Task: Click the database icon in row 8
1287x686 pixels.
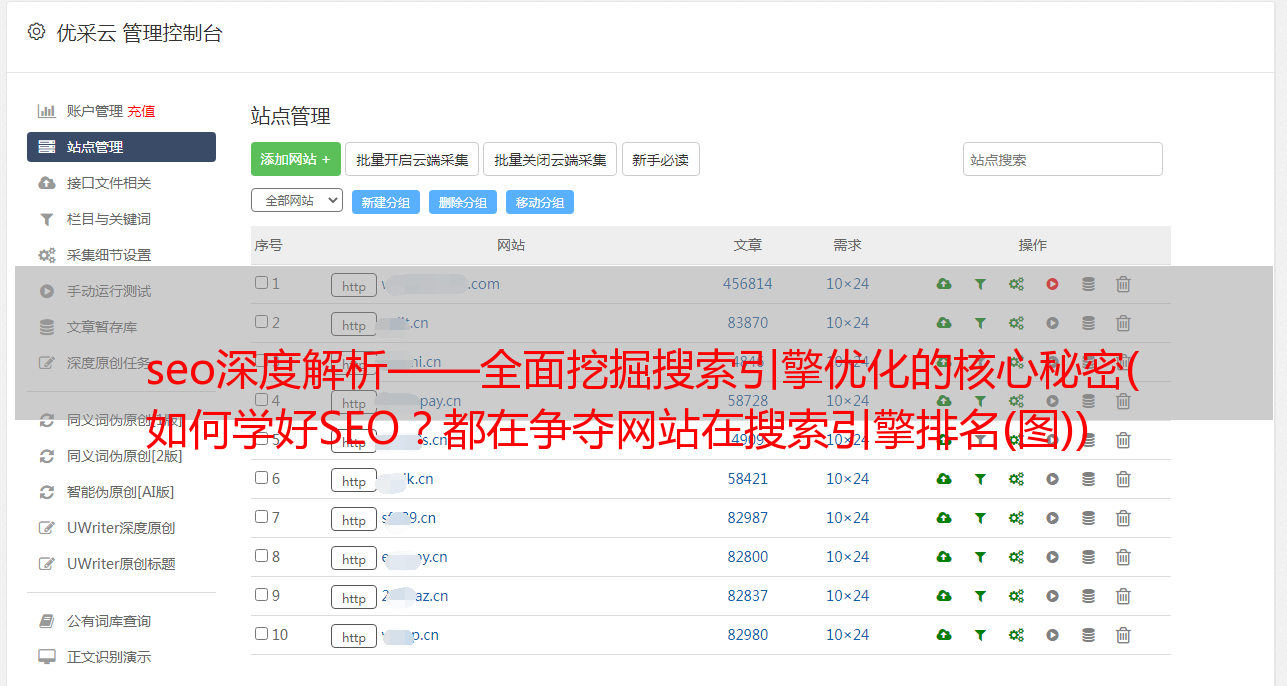Action: click(1088, 557)
